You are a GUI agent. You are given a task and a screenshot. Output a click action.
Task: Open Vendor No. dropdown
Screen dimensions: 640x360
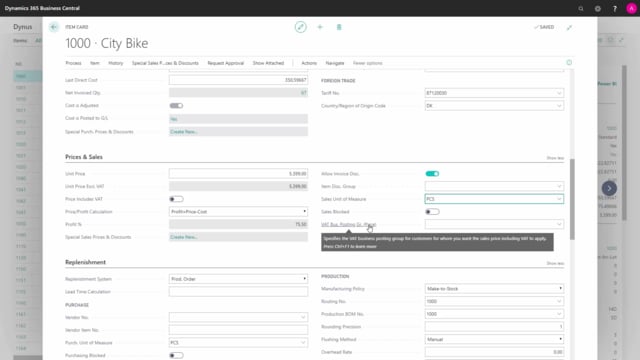click(x=303, y=318)
